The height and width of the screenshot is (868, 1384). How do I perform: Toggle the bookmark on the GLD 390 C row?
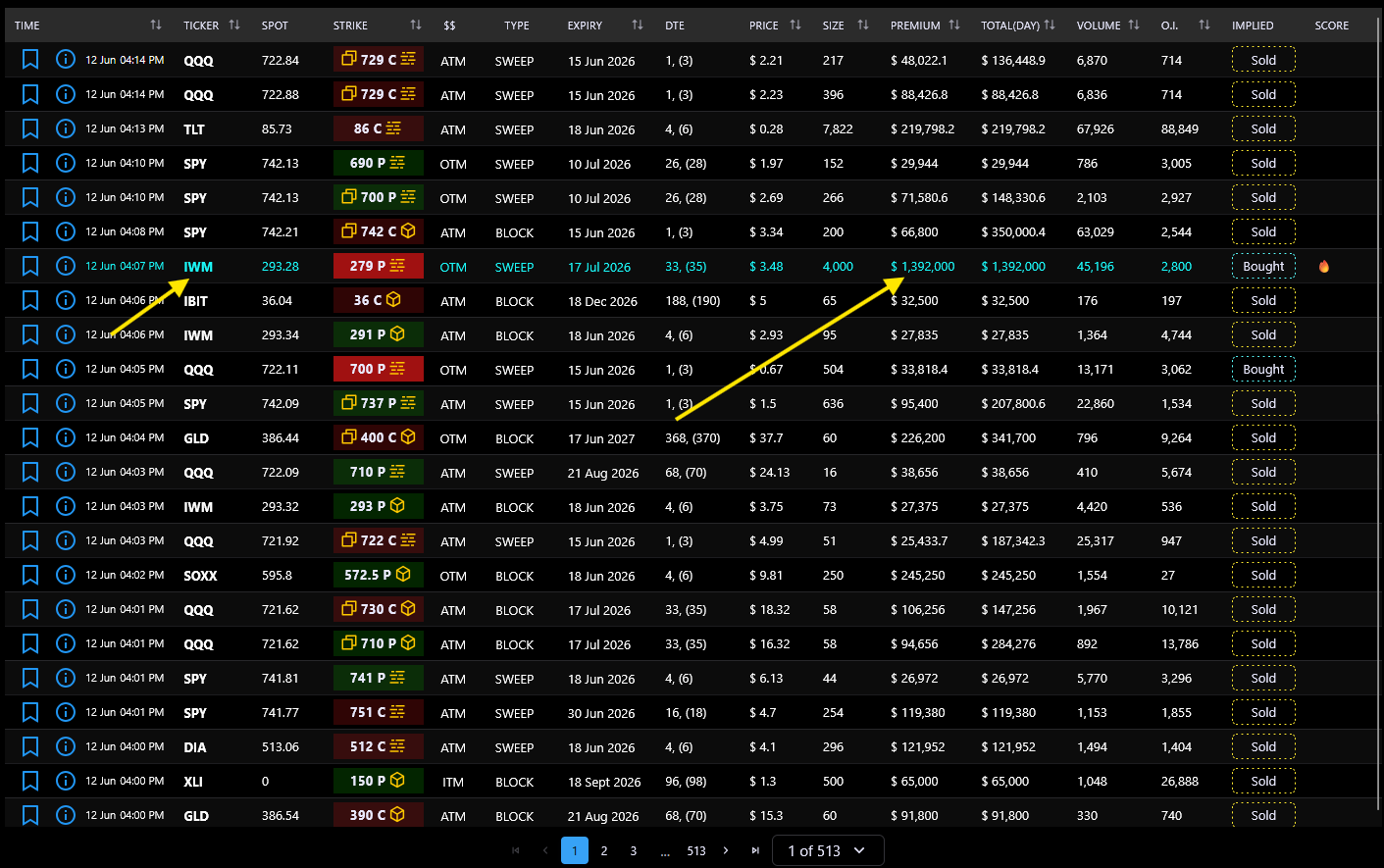coord(30,815)
